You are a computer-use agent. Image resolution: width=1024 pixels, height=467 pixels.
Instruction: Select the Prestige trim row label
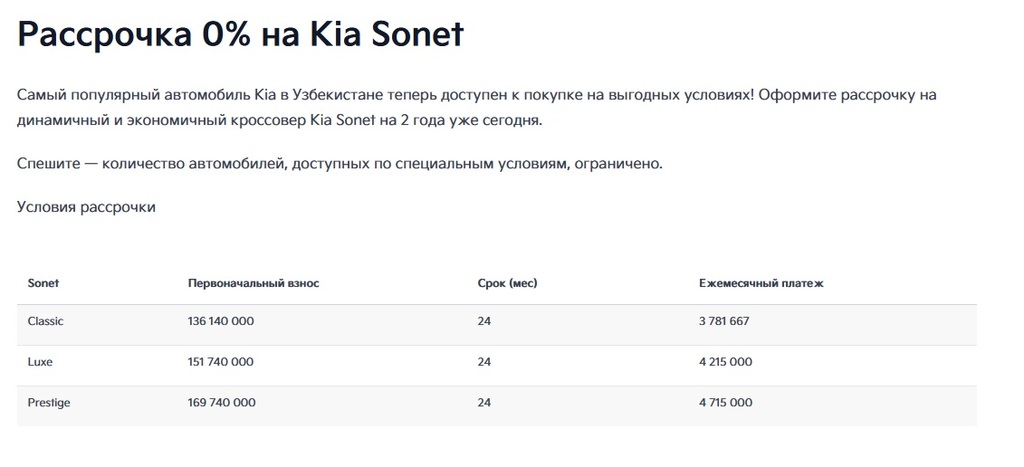pyautogui.click(x=49, y=402)
